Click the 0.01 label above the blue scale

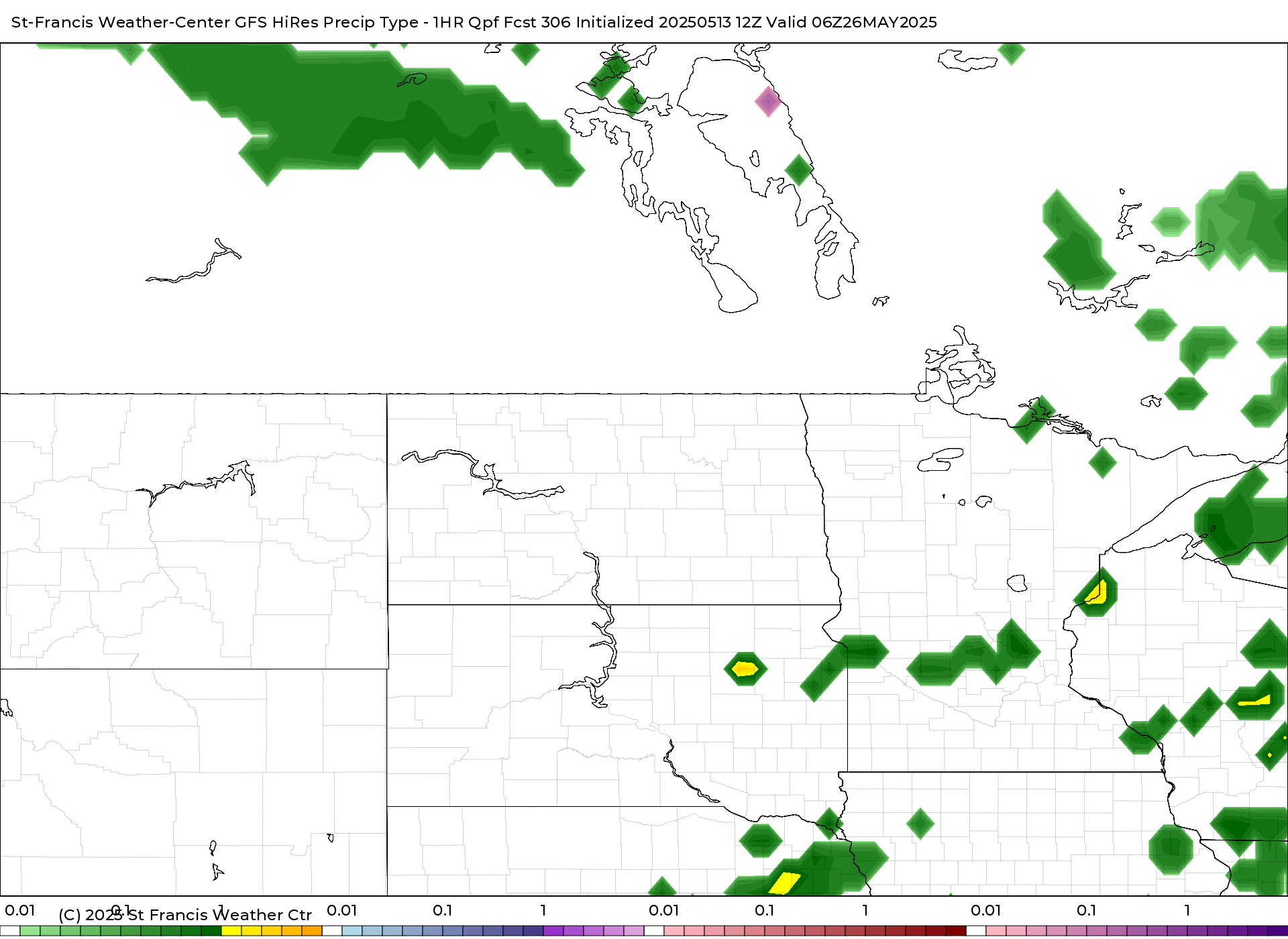(x=342, y=911)
